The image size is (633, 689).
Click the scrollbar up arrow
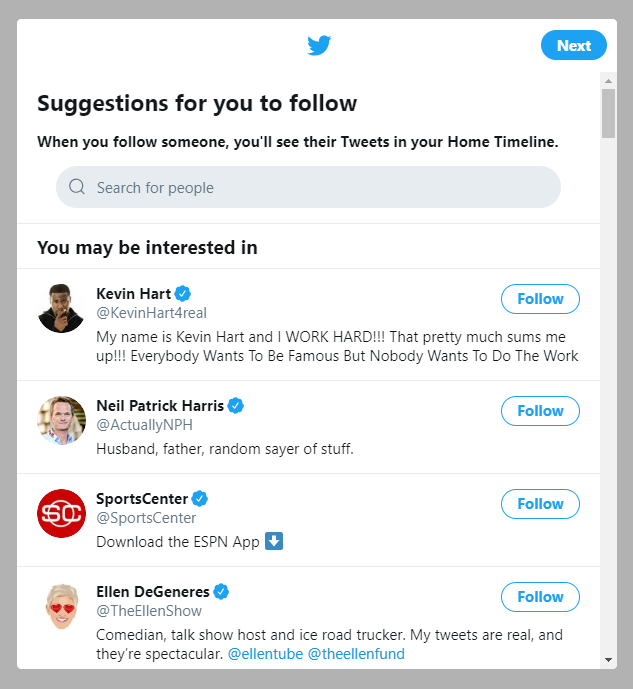[x=608, y=79]
